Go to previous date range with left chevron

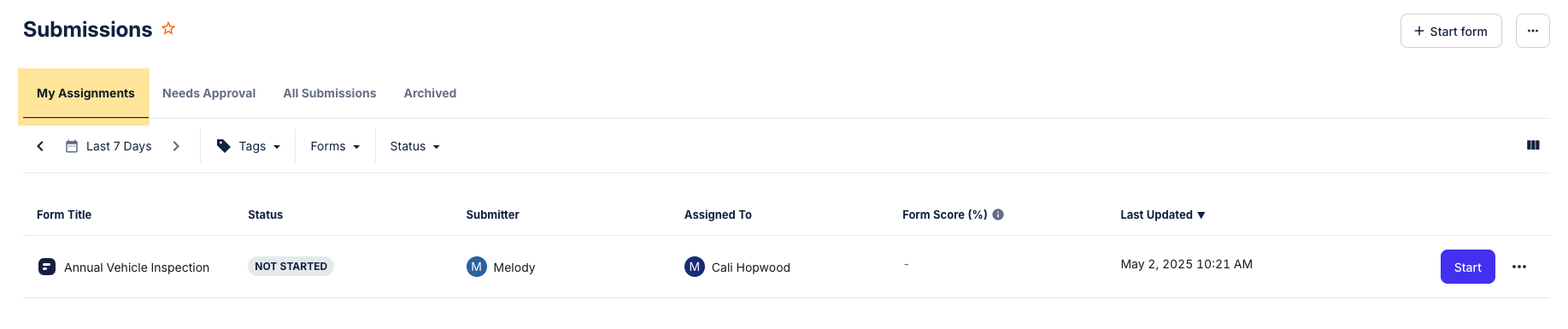[x=40, y=146]
